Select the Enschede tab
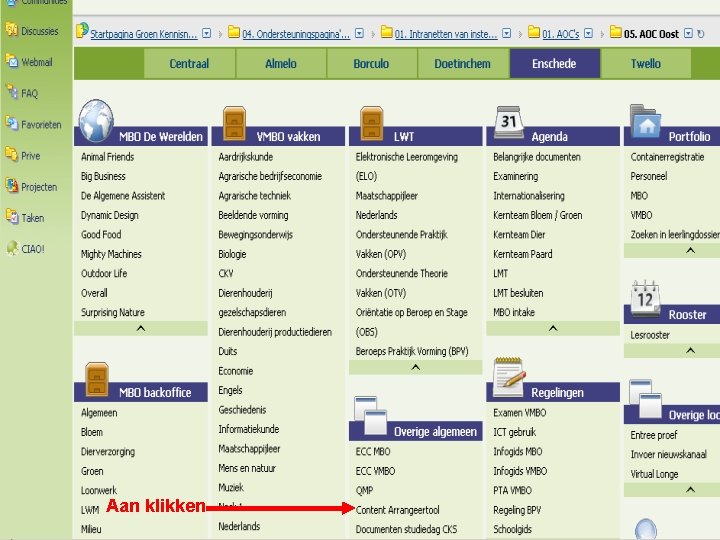The image size is (720, 540). pos(554,63)
